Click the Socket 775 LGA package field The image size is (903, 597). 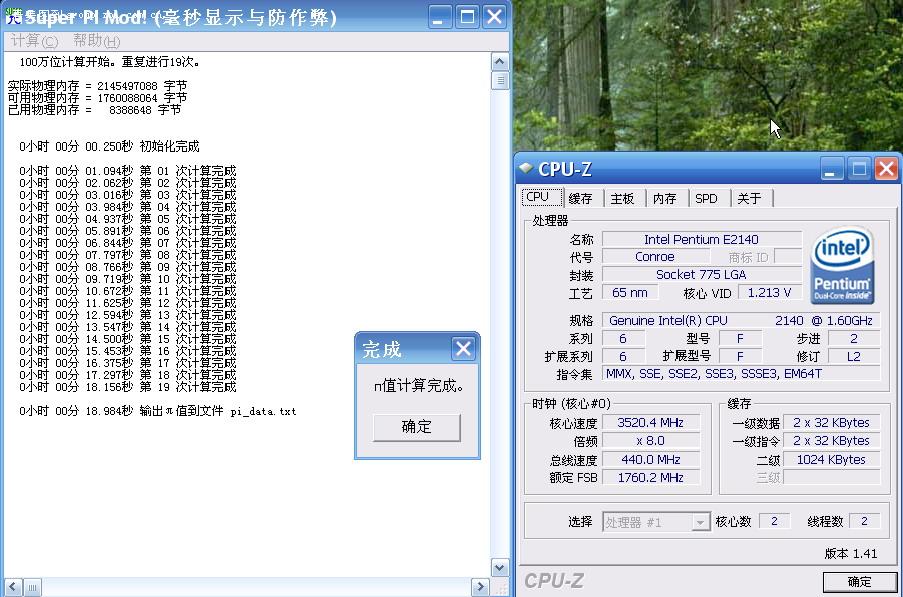click(701, 274)
